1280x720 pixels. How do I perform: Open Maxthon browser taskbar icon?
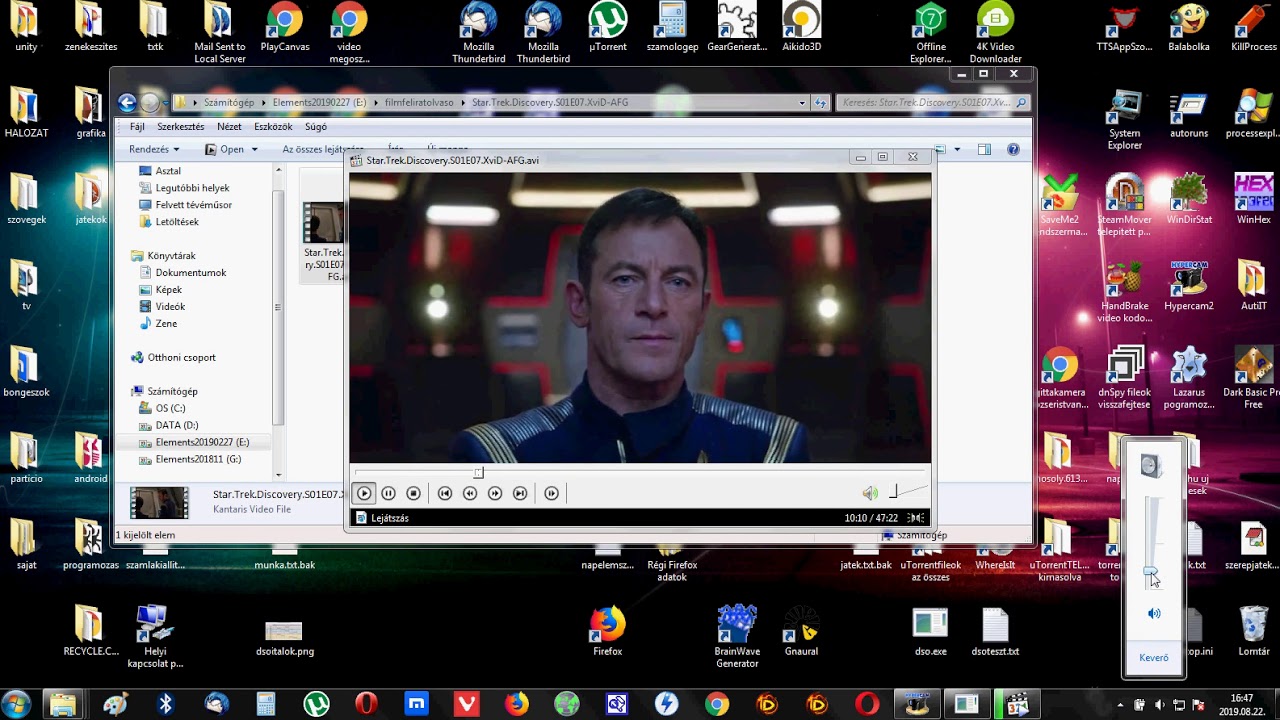[416, 704]
